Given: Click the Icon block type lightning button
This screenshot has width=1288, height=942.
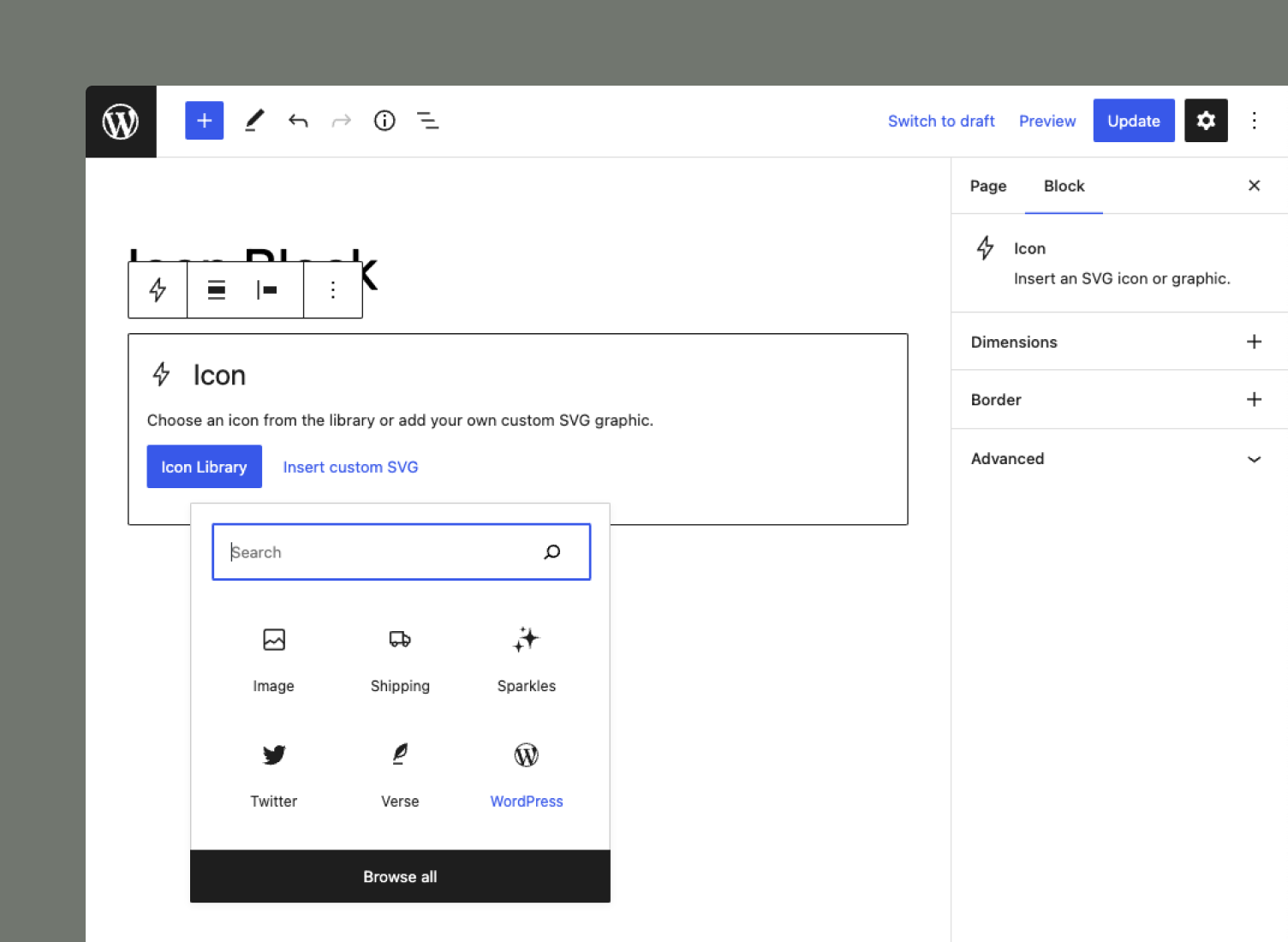Looking at the screenshot, I should [158, 289].
